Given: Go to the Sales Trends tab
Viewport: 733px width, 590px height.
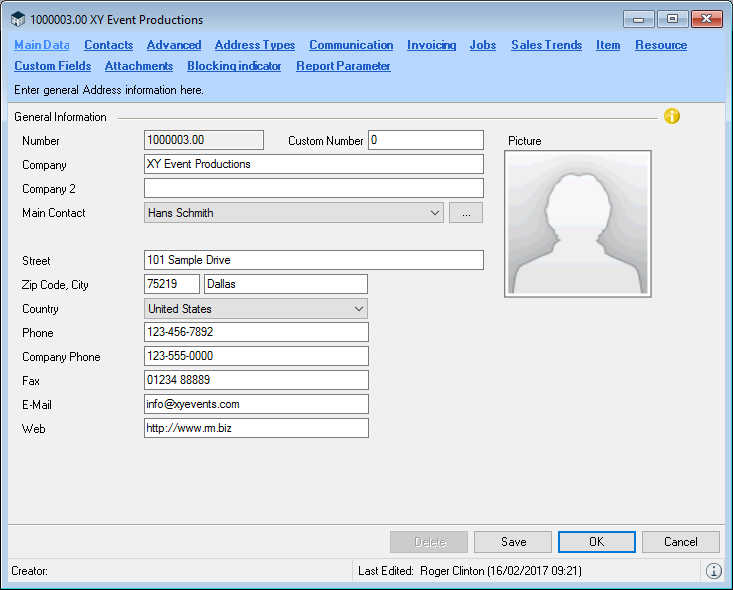Looking at the screenshot, I should [546, 45].
